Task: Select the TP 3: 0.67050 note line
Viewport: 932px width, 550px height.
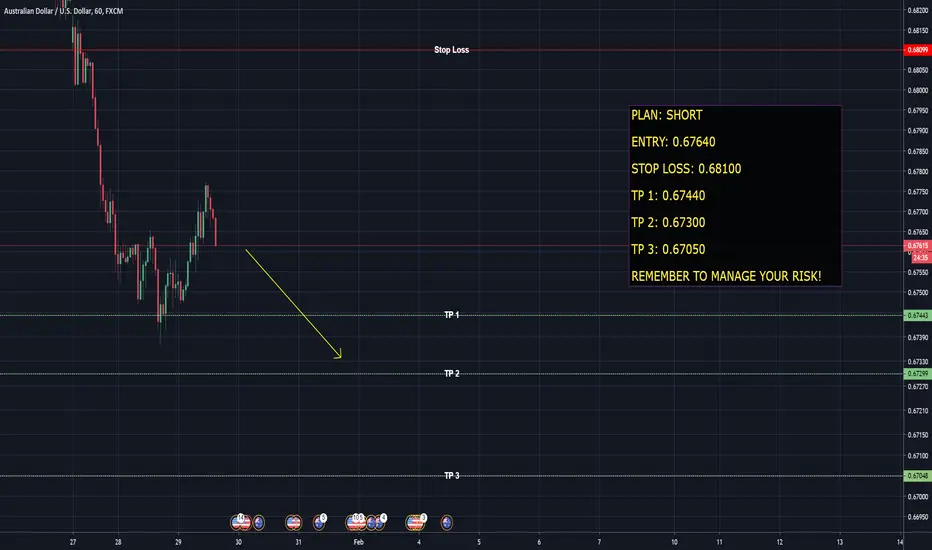Action: coord(668,249)
